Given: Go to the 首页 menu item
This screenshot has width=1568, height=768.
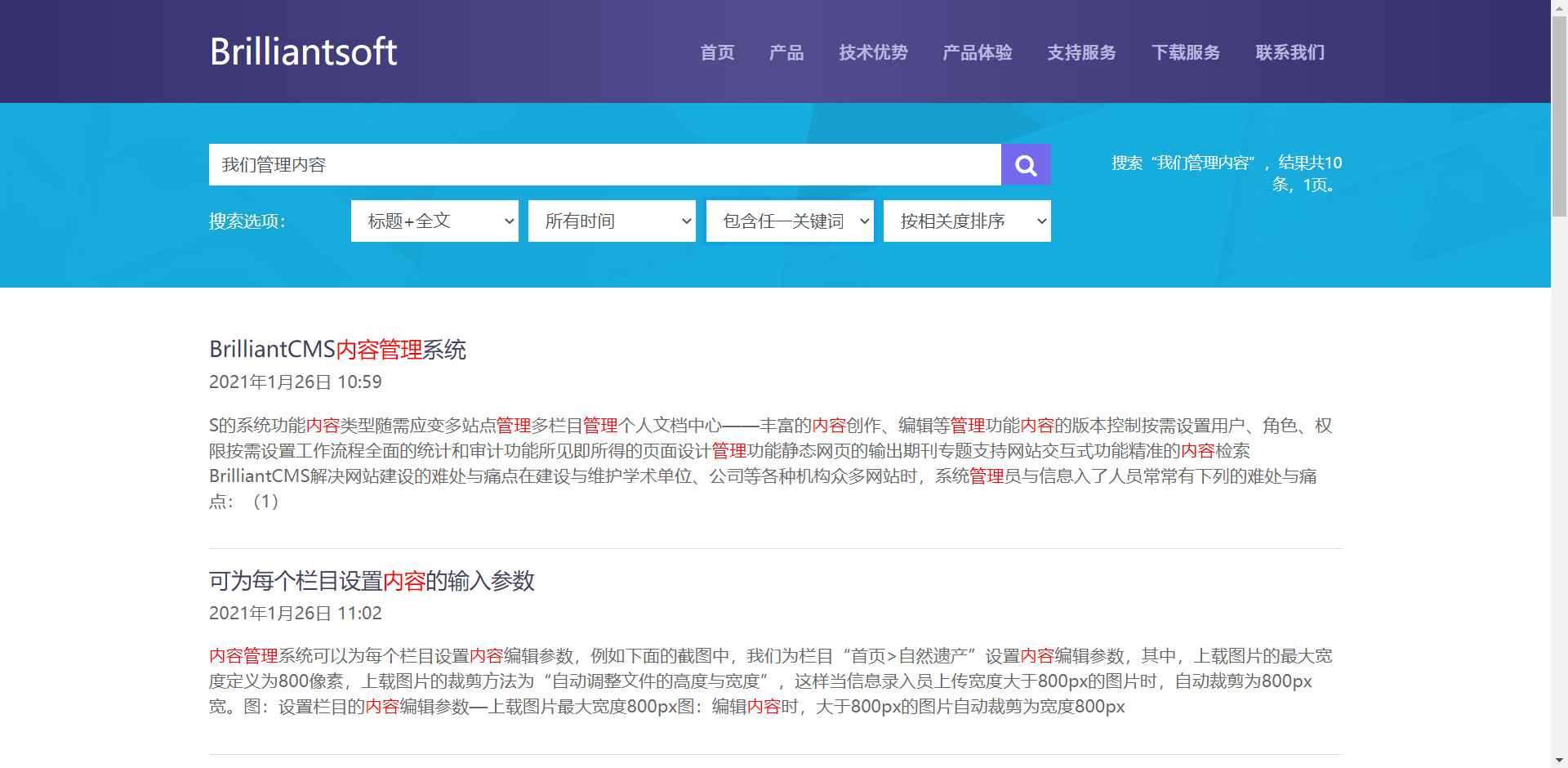Looking at the screenshot, I should [717, 52].
